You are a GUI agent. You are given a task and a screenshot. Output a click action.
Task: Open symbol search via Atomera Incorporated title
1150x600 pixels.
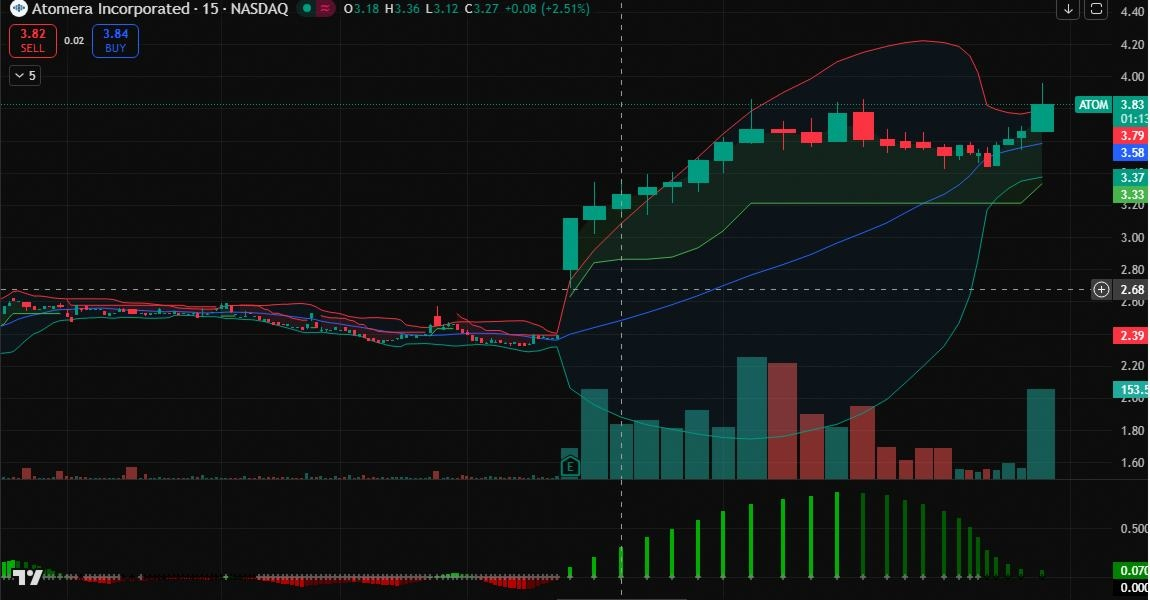[159, 9]
